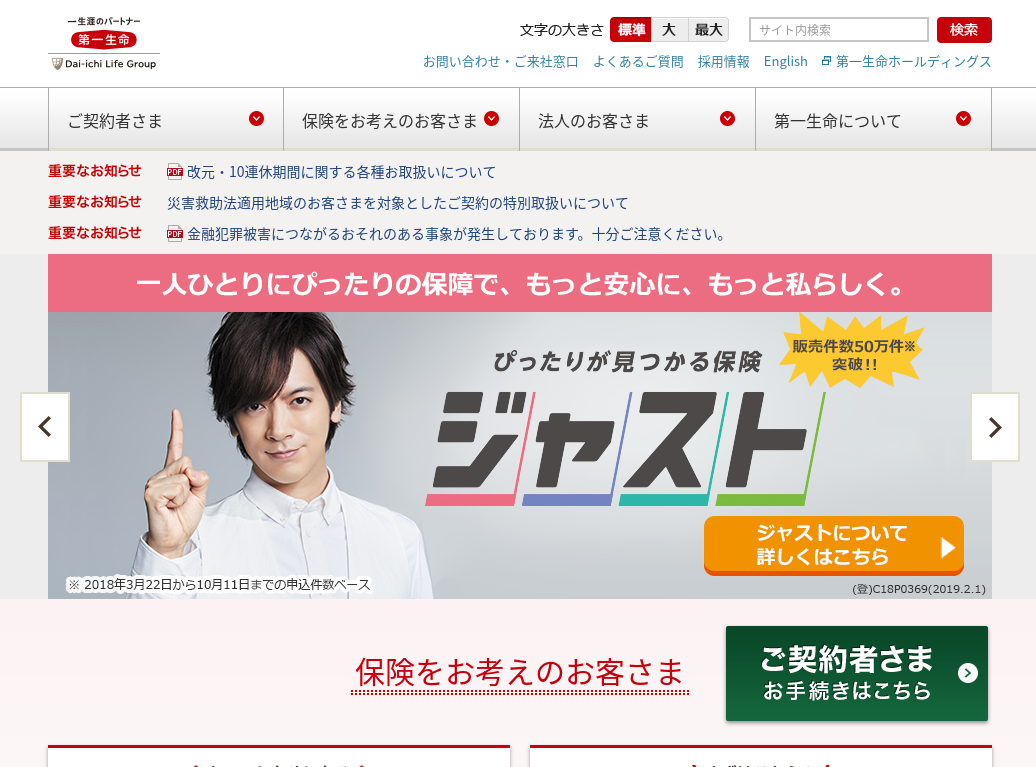Open お問い合わせ・ご来社窓口 link
The image size is (1036, 767).
pos(501,61)
